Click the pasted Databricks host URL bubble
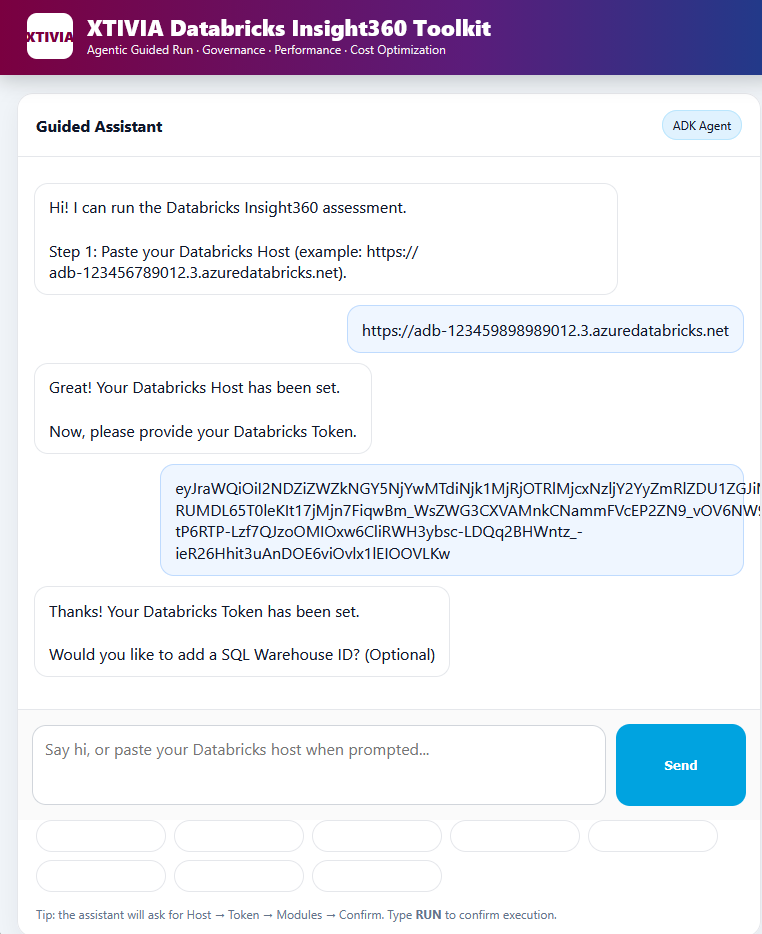 [x=545, y=329]
